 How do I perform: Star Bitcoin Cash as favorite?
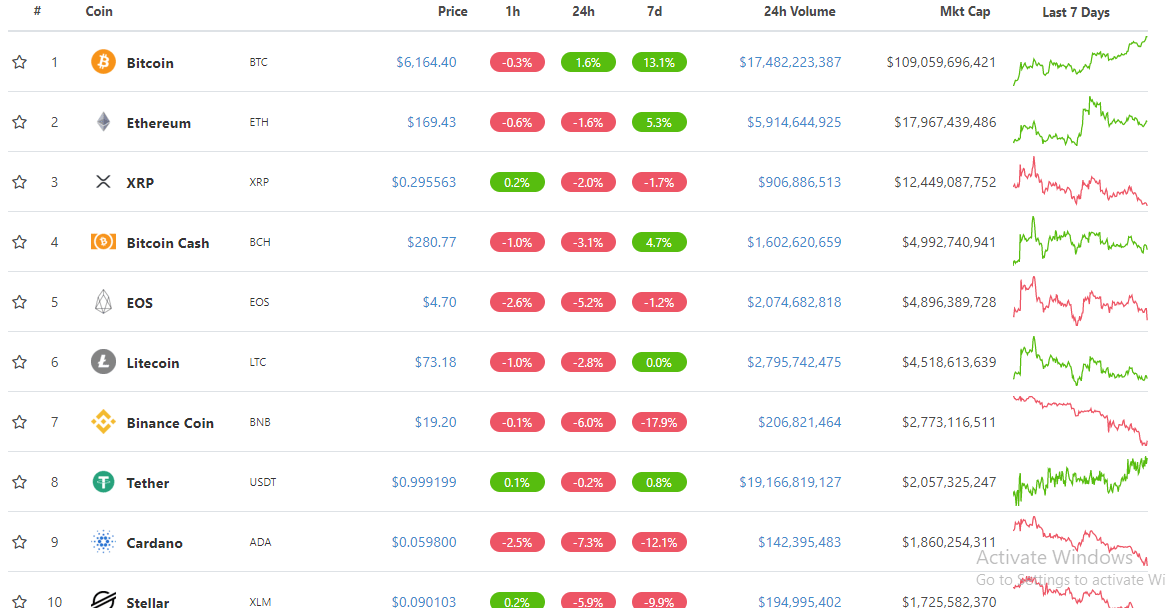pos(20,242)
